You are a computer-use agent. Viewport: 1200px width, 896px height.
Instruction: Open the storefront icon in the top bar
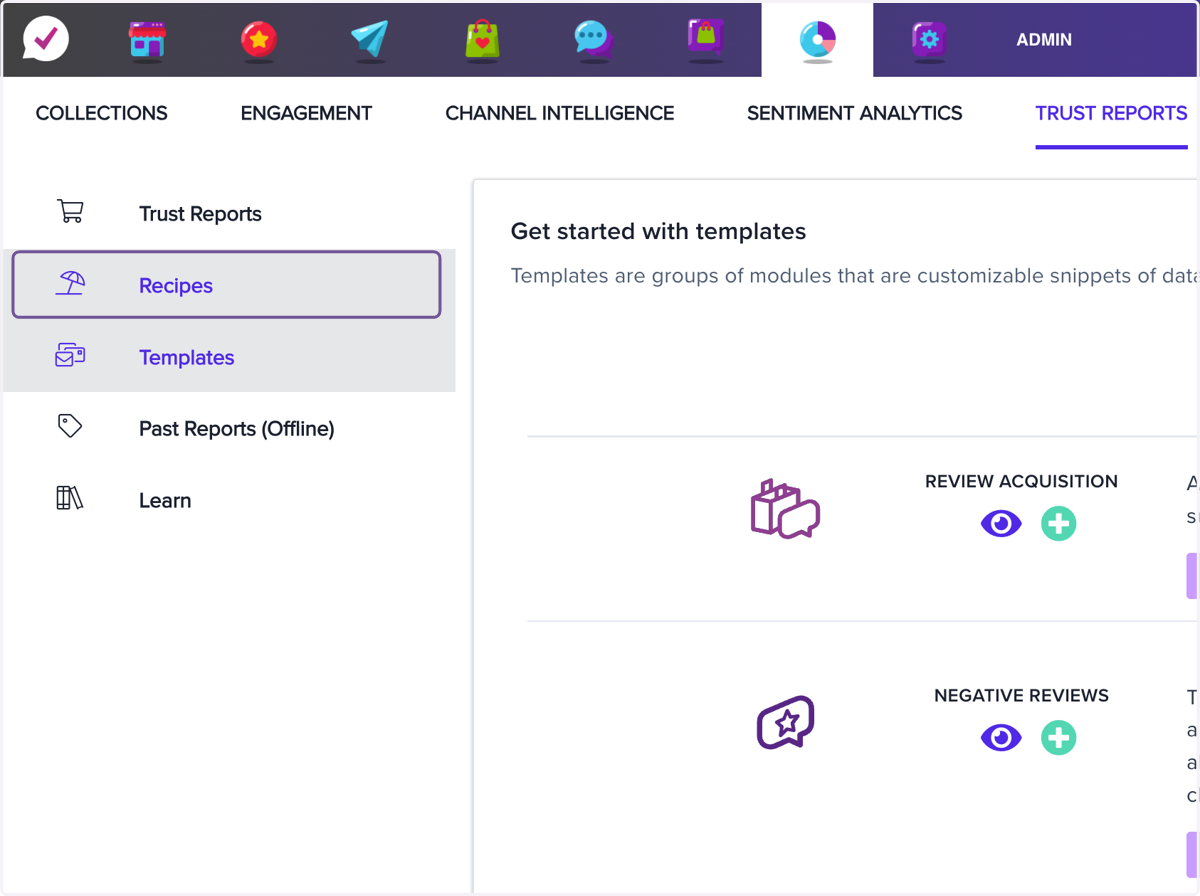[147, 39]
